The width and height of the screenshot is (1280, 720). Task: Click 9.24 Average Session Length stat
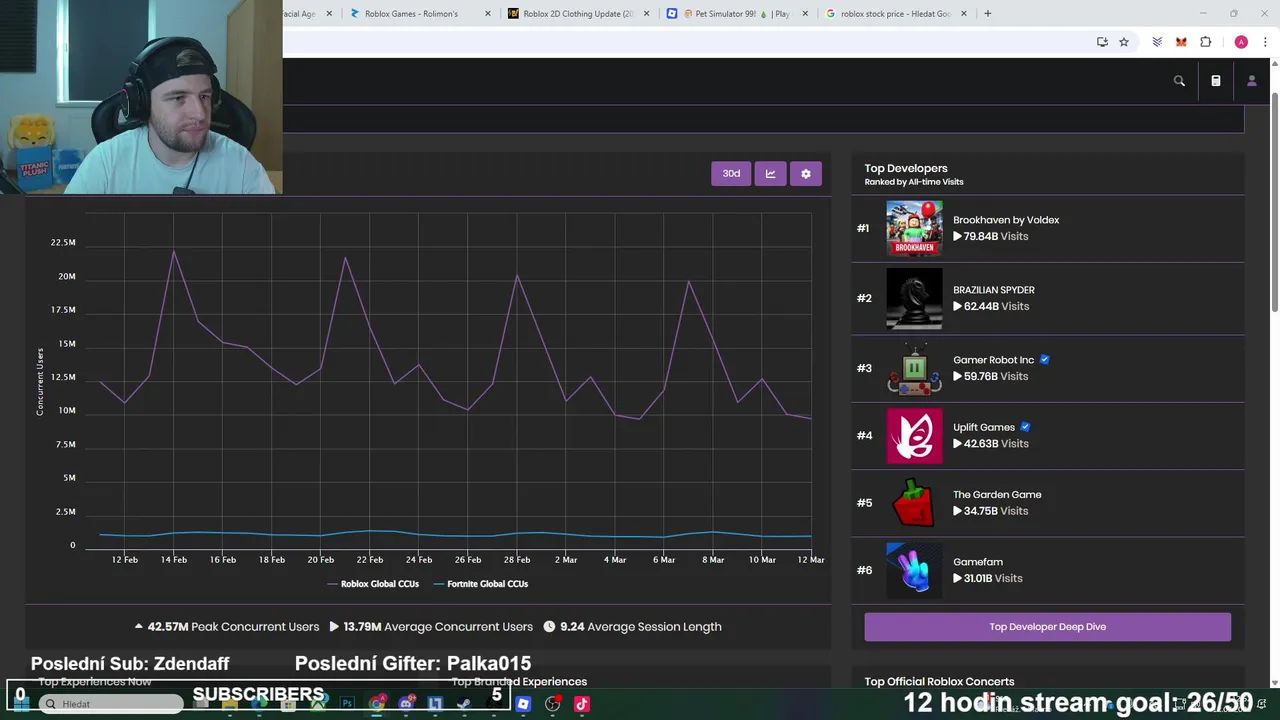(x=633, y=627)
